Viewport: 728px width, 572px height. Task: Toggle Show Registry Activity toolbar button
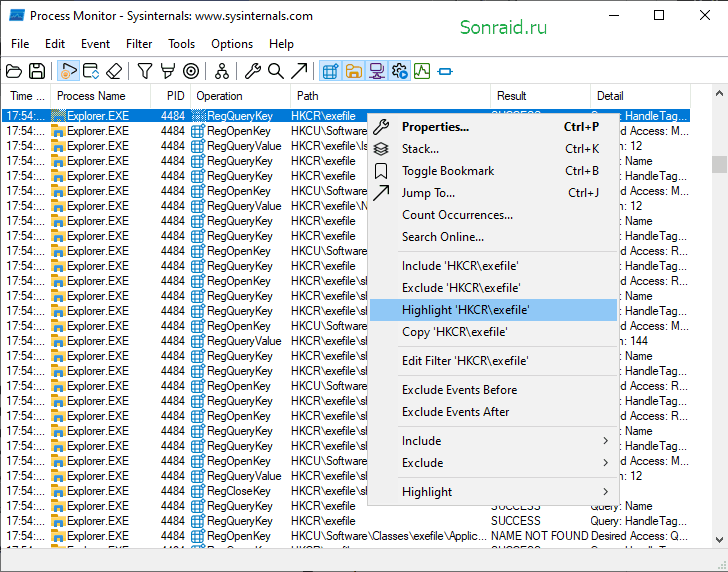(x=330, y=71)
